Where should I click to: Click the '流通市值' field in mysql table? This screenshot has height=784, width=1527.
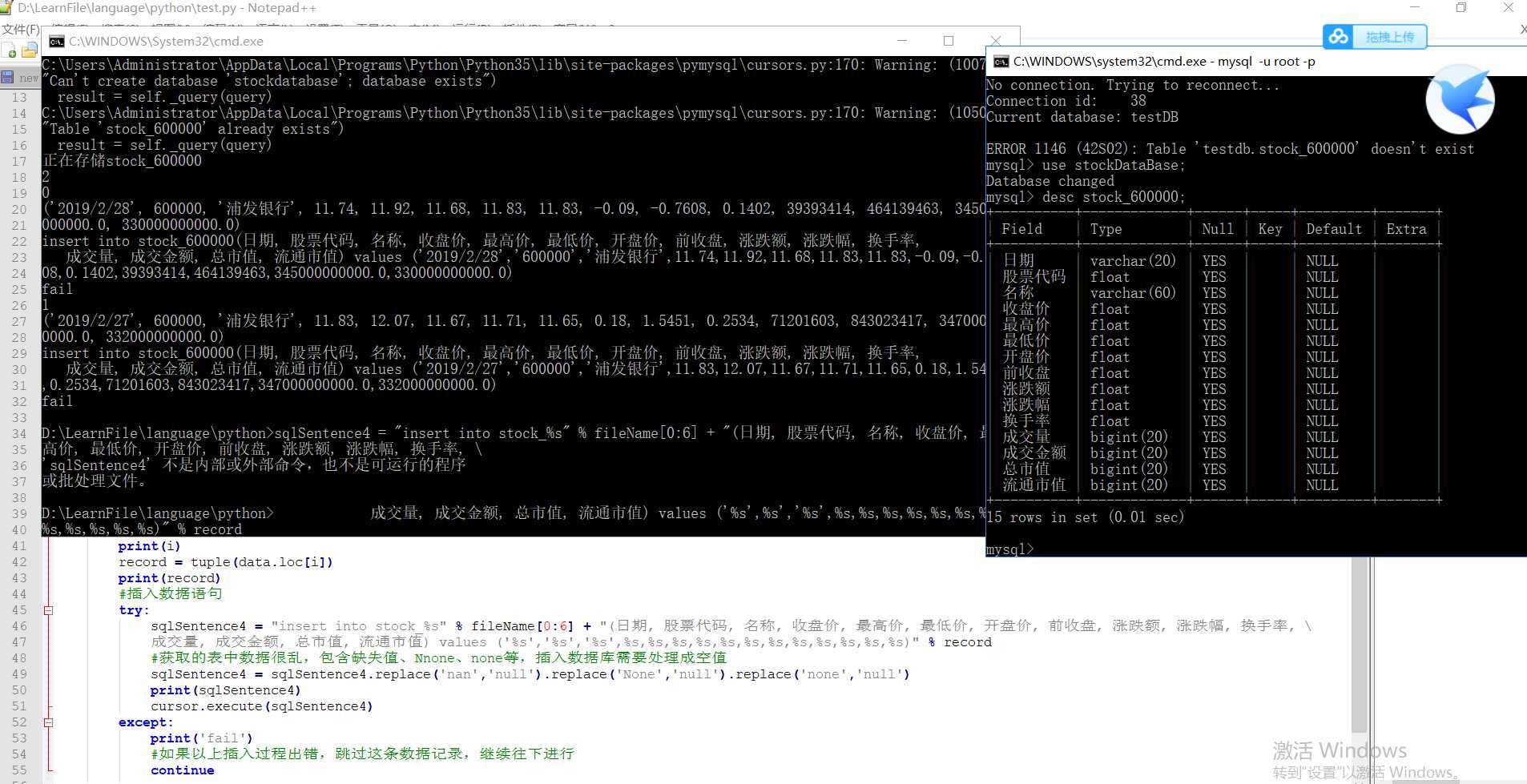[1034, 485]
